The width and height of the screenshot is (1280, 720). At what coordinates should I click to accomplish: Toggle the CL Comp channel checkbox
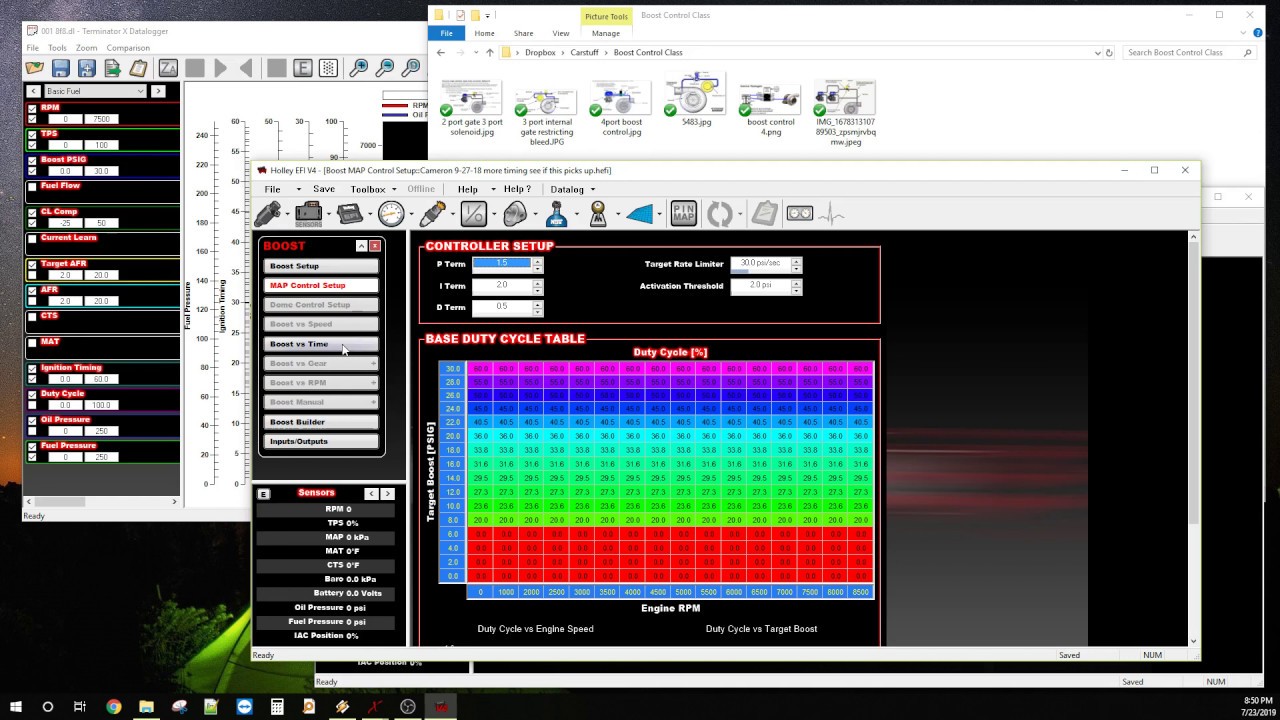pyautogui.click(x=32, y=213)
